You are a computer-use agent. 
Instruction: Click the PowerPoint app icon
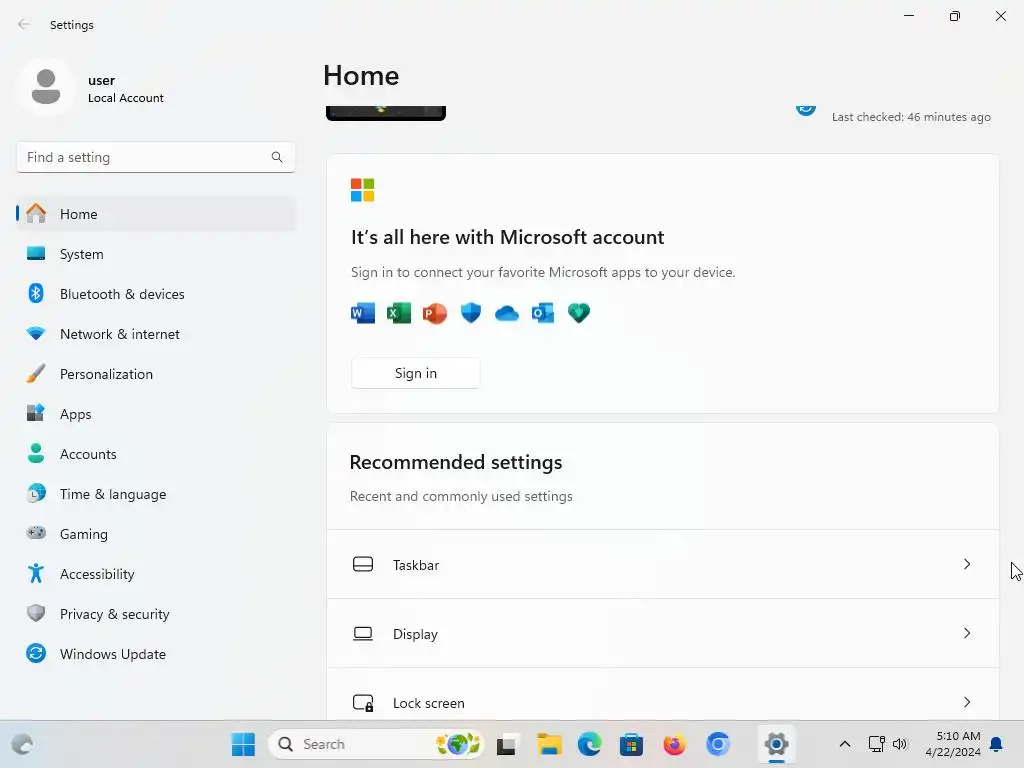pyautogui.click(x=434, y=313)
